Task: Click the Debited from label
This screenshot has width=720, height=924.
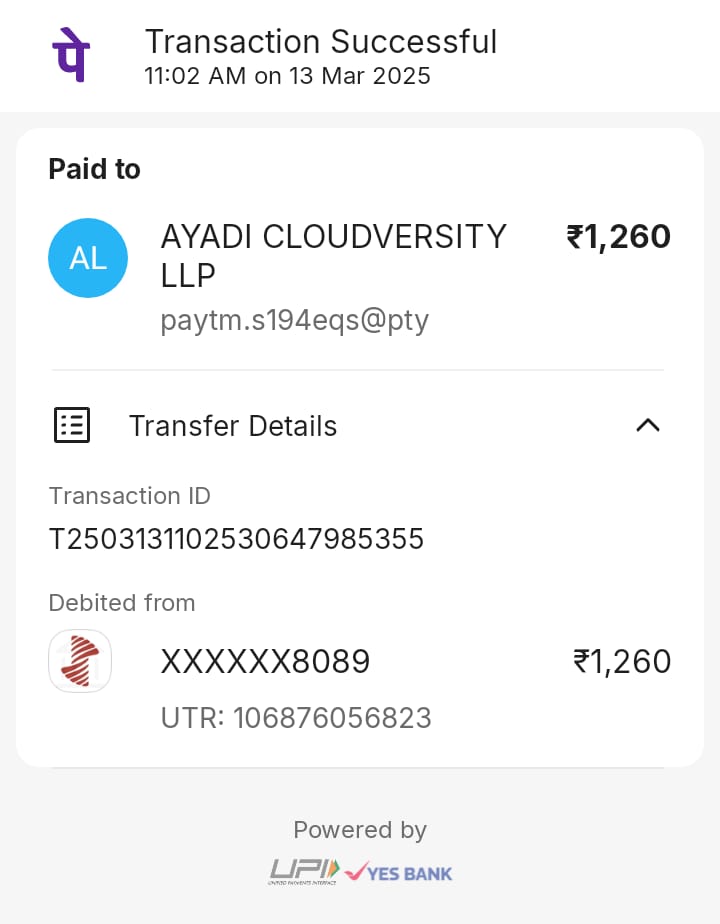Action: point(121,603)
